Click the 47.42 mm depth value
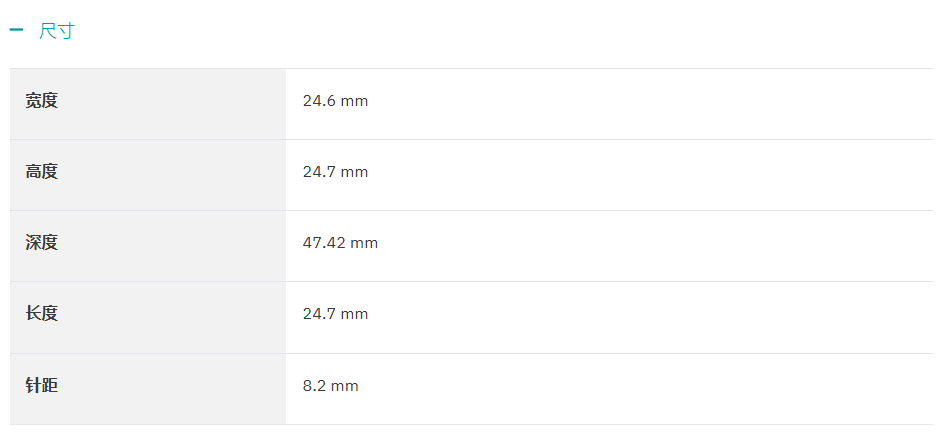The height and width of the screenshot is (440, 946). pos(340,243)
